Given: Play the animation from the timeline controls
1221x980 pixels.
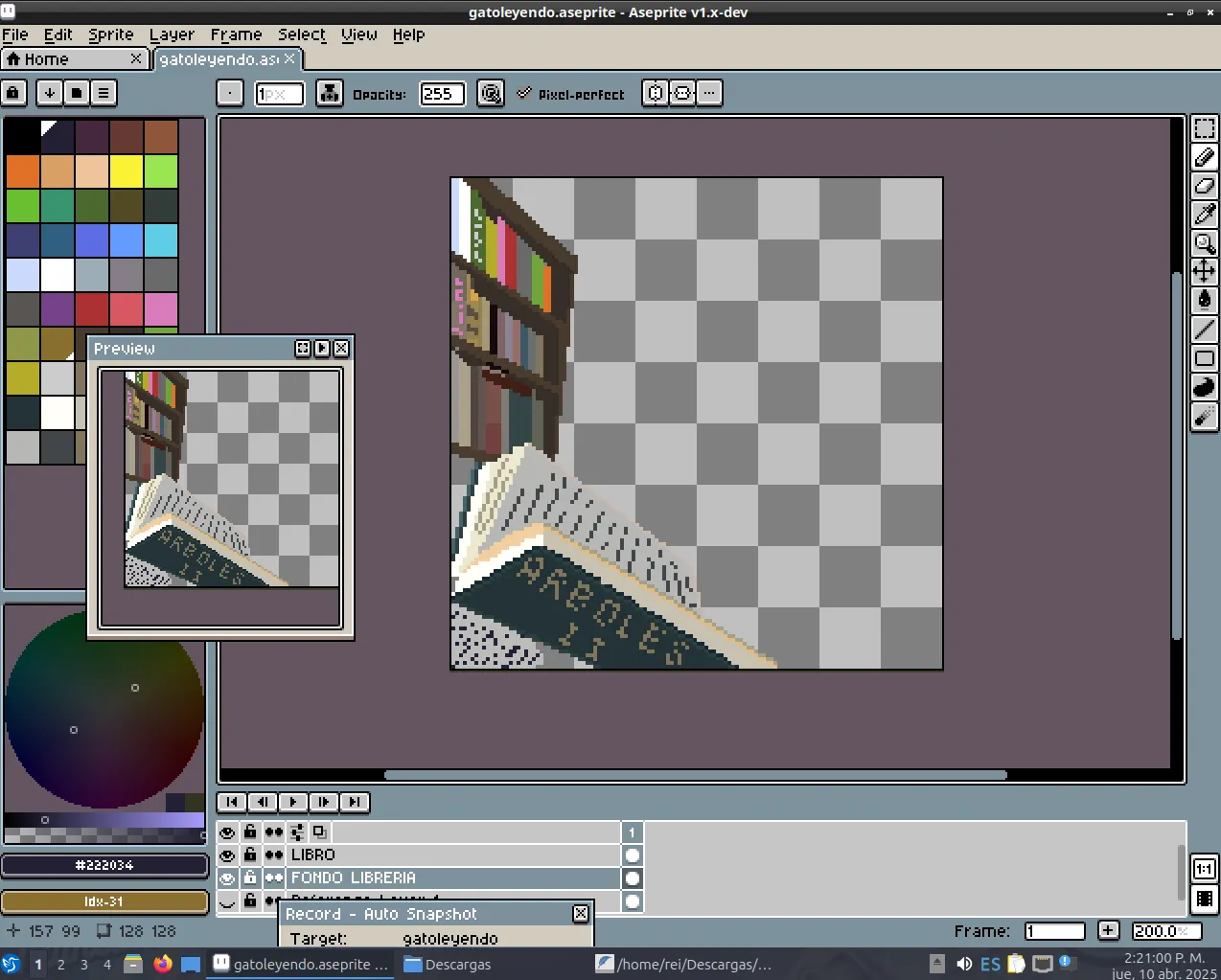Looking at the screenshot, I should [293, 802].
